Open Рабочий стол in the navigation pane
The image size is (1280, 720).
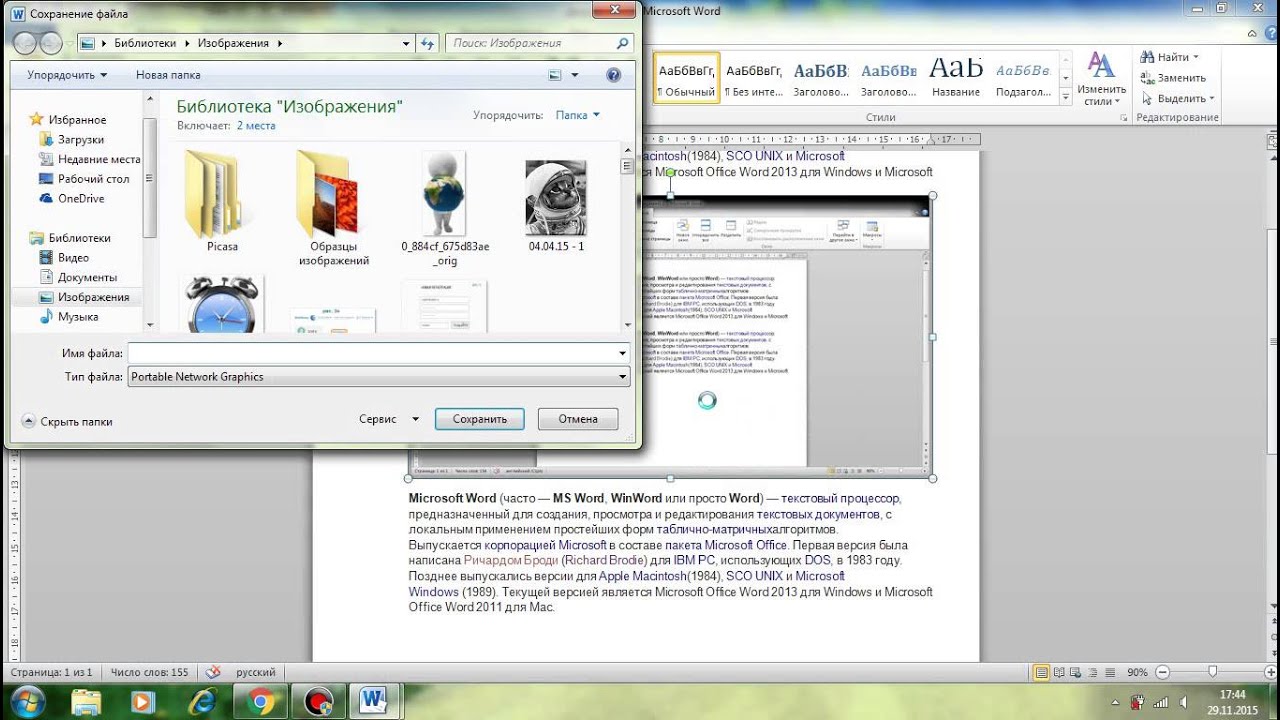coord(93,179)
